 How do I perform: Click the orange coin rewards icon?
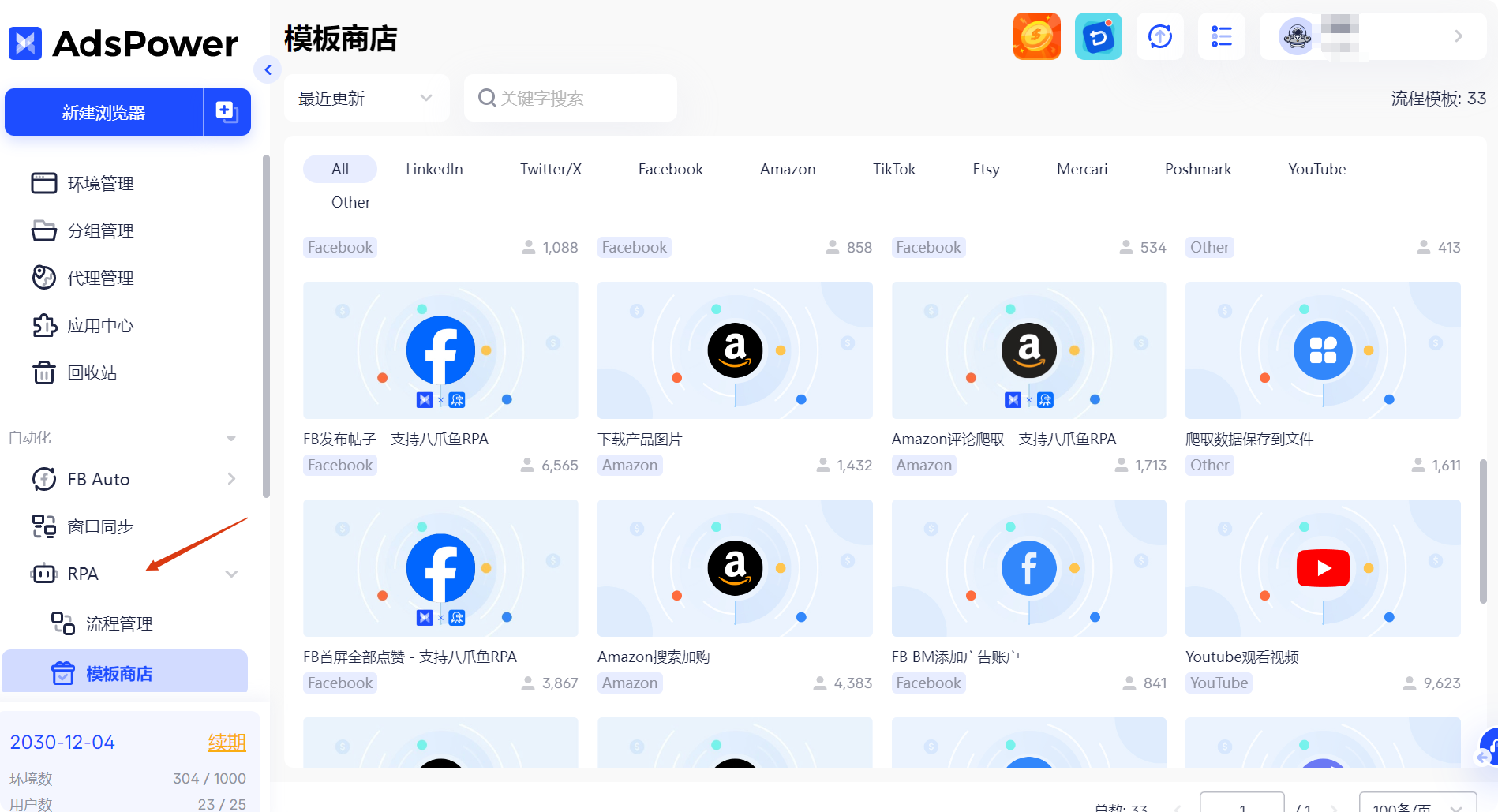click(1037, 36)
